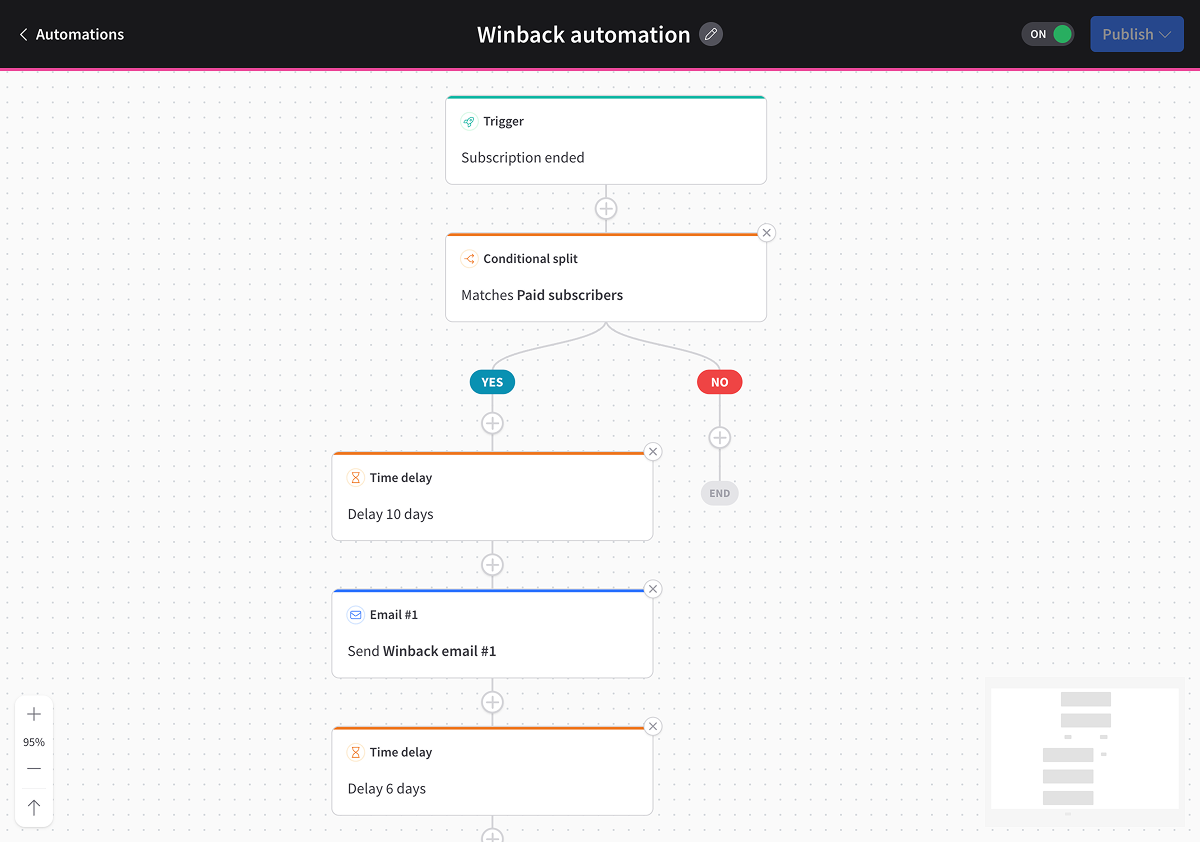Remove the Conditional split step
Screen dimensions: 1200x842
(x=766, y=232)
